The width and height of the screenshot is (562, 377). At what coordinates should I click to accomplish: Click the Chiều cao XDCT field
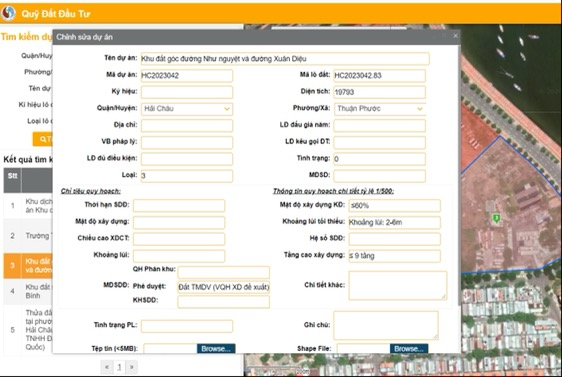[179, 239]
